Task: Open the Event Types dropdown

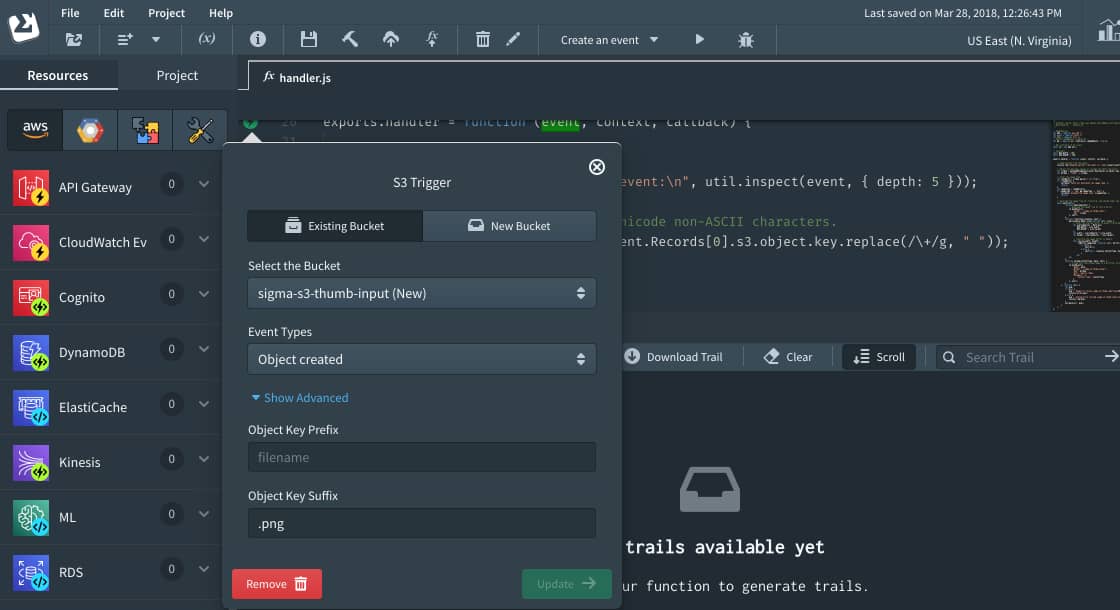Action: pyautogui.click(x=421, y=359)
